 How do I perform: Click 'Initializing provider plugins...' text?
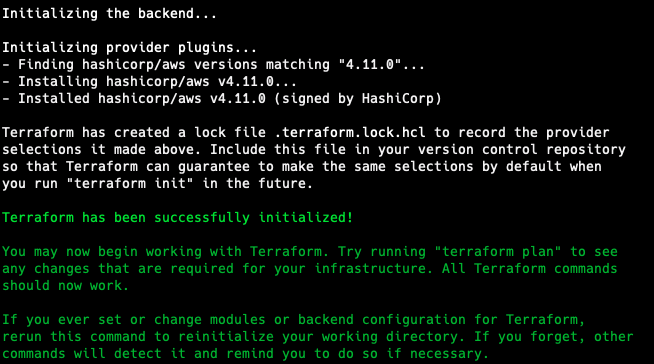coord(129,48)
